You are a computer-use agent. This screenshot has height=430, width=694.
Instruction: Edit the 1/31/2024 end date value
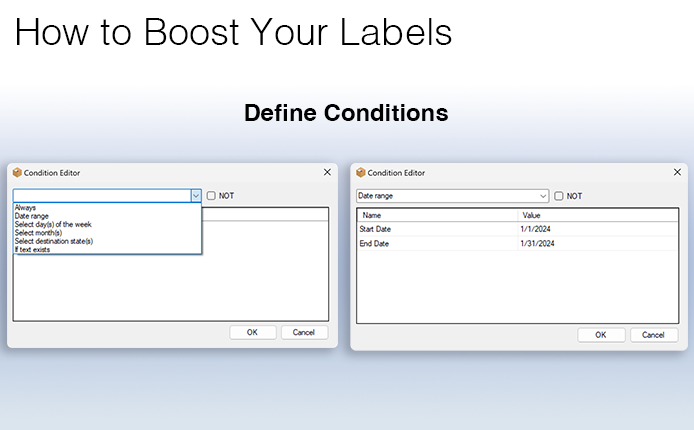click(537, 244)
